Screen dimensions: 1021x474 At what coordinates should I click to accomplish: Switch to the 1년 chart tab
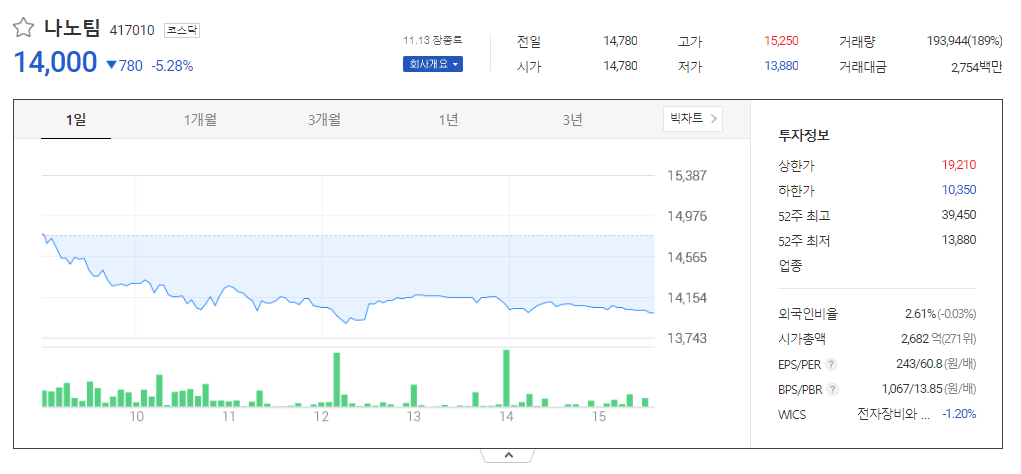pyautogui.click(x=448, y=120)
